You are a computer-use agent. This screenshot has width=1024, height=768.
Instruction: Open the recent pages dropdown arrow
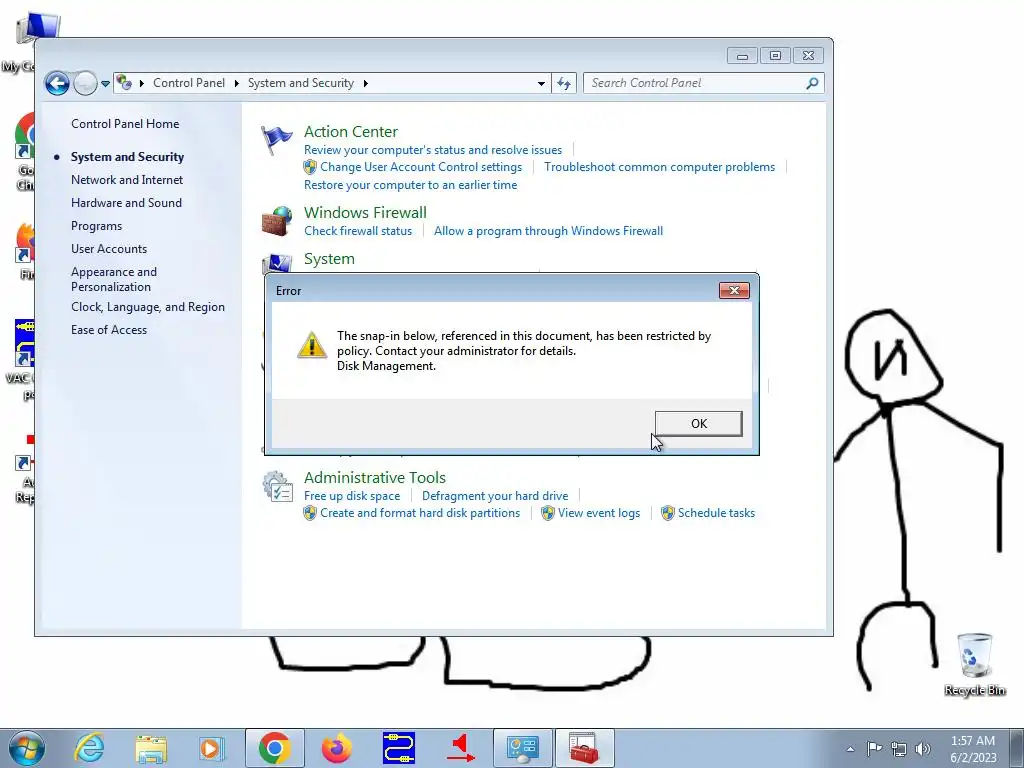coord(105,84)
